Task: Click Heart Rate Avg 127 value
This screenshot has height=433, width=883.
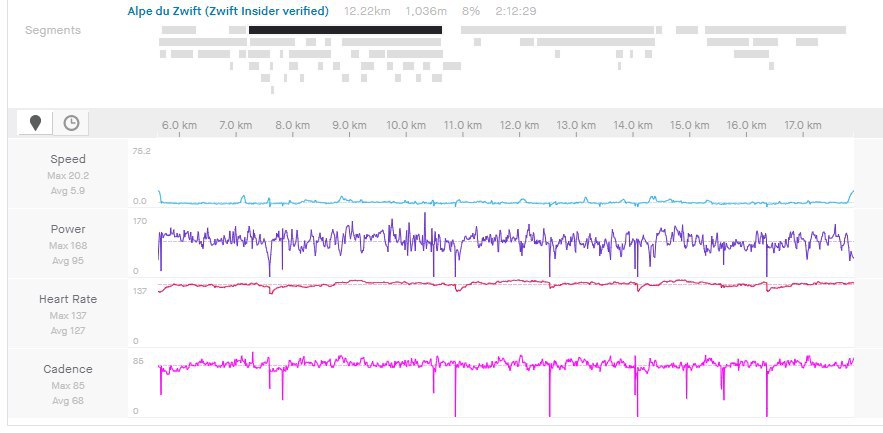Action: [x=68, y=331]
